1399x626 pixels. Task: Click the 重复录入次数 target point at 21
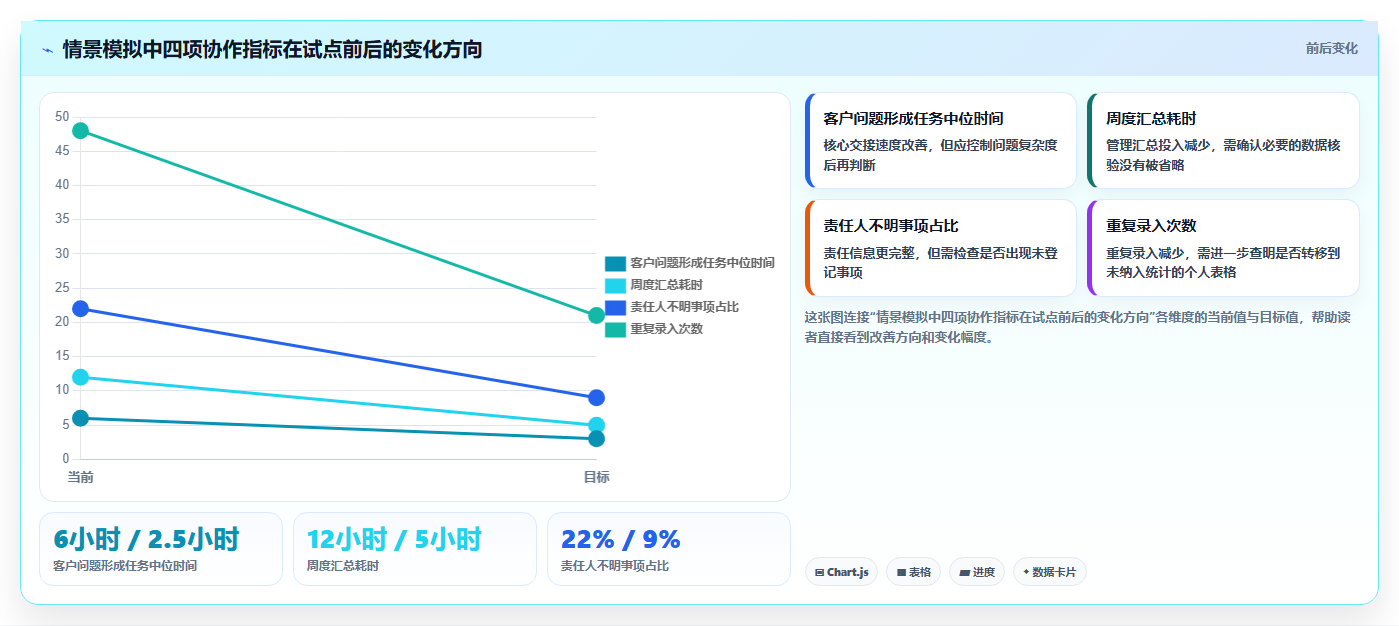(x=597, y=316)
